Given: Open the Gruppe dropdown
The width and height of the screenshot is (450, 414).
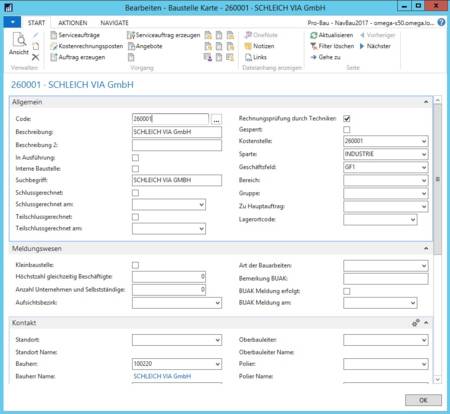Looking at the screenshot, I should pos(424,193).
